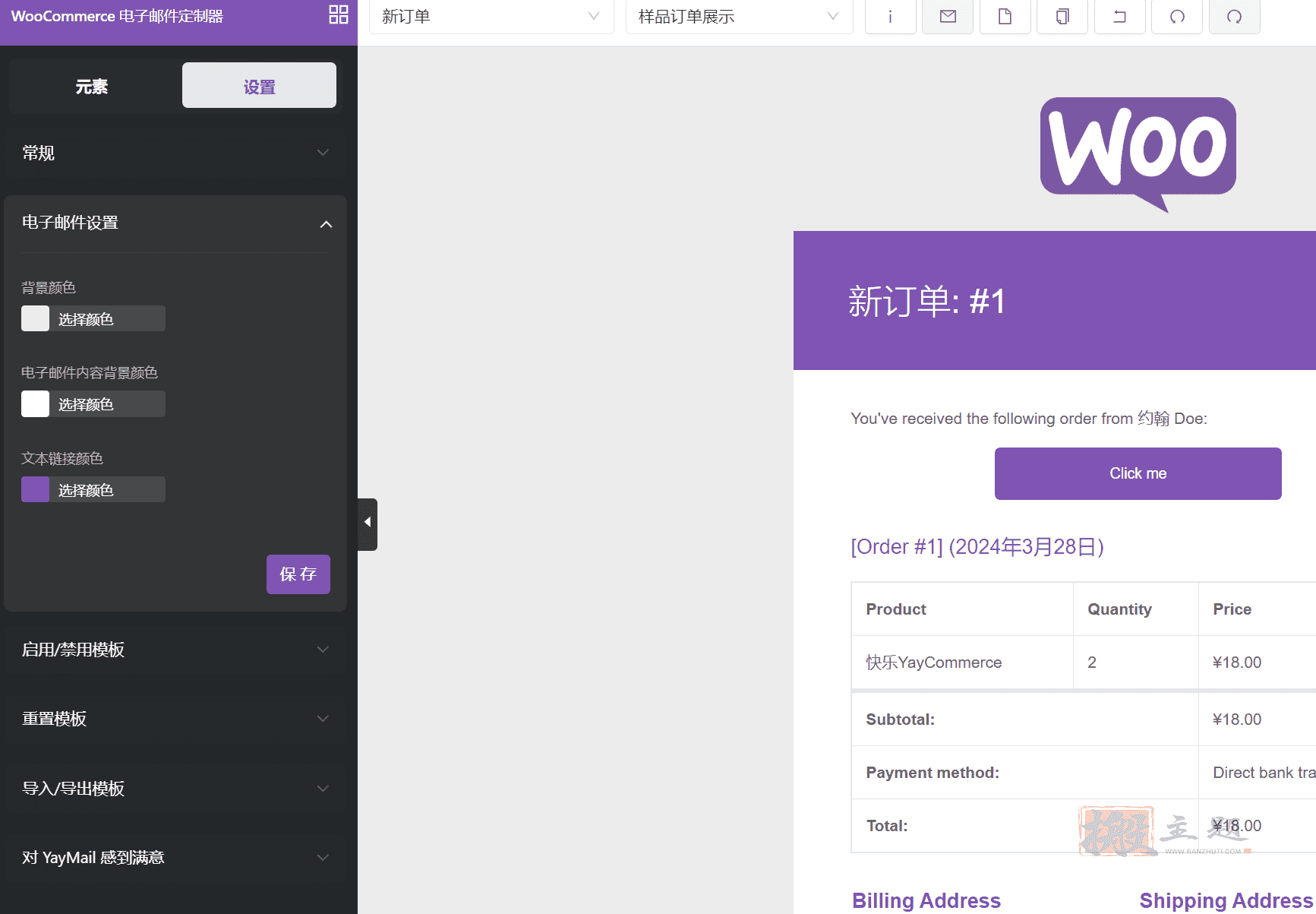Open the info icon in the top toolbar
Image resolution: width=1316 pixels, height=914 pixels.
890,17
